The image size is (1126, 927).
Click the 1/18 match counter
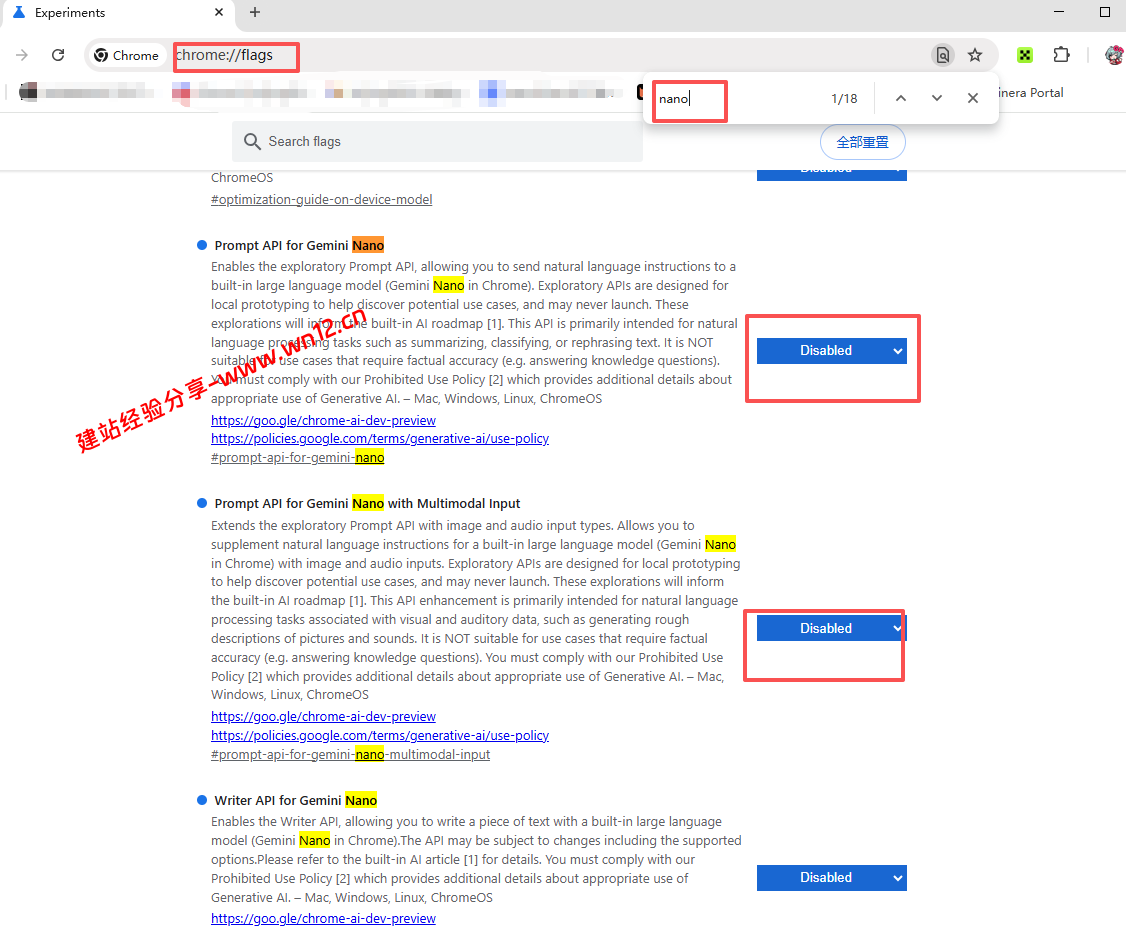pos(844,98)
